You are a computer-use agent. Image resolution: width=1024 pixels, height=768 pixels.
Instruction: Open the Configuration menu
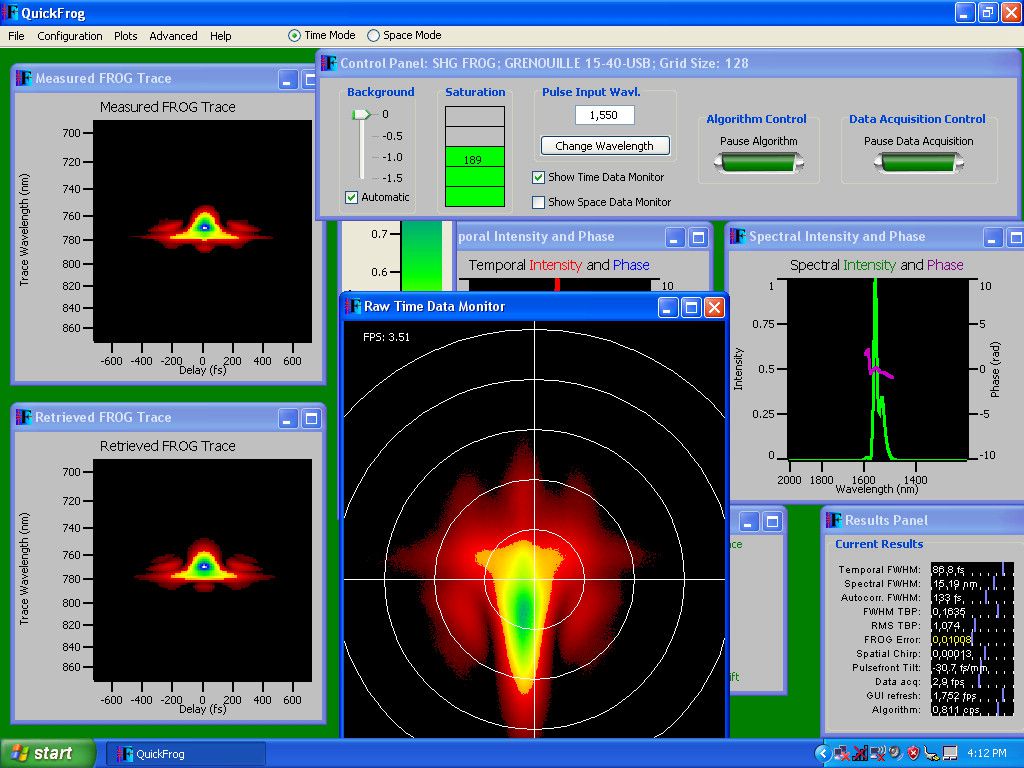pyautogui.click(x=70, y=36)
